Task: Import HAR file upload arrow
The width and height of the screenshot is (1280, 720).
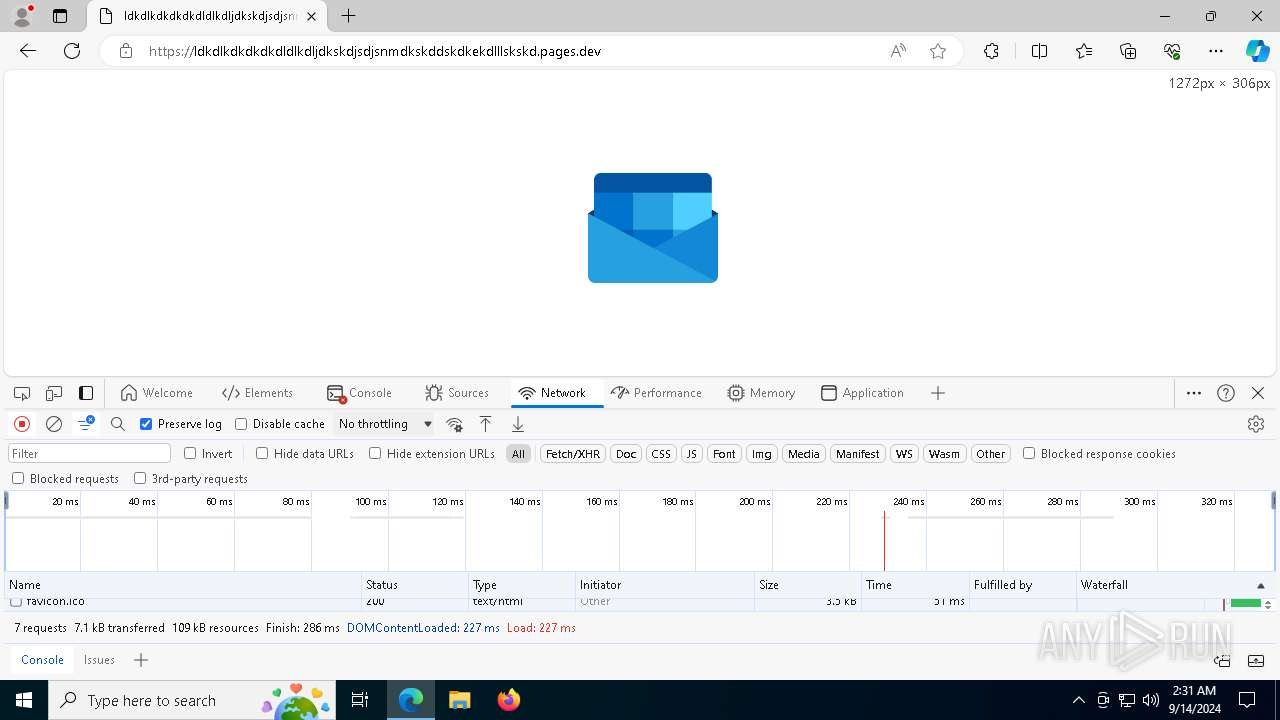Action: (486, 424)
